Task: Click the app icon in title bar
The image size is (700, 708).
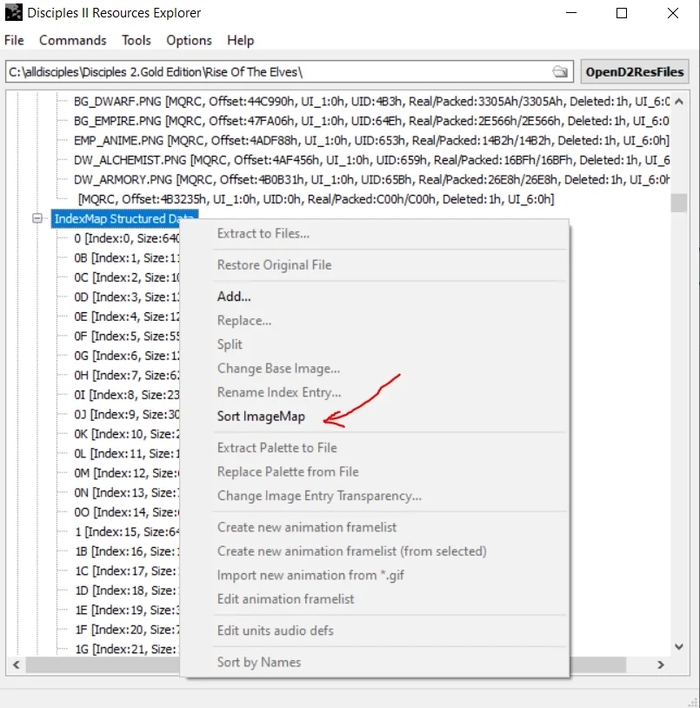Action: [14, 13]
